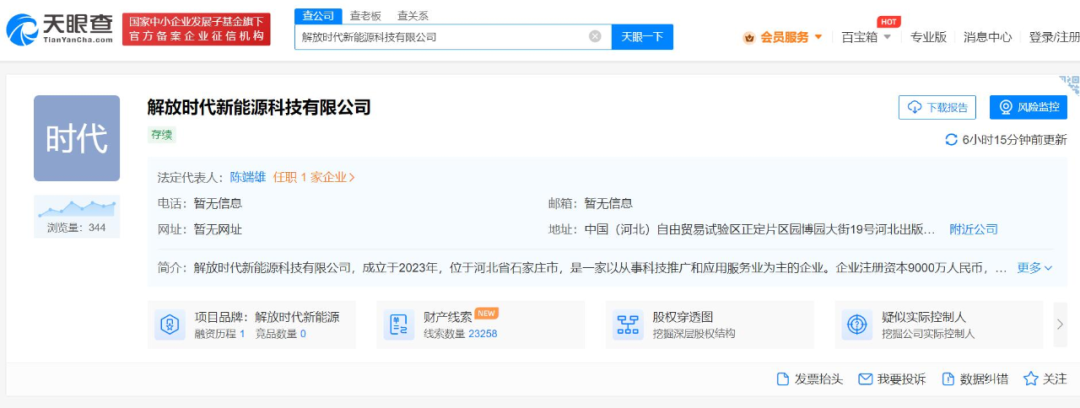
Task: Open the 股权穿透图 card
Action: (709, 325)
